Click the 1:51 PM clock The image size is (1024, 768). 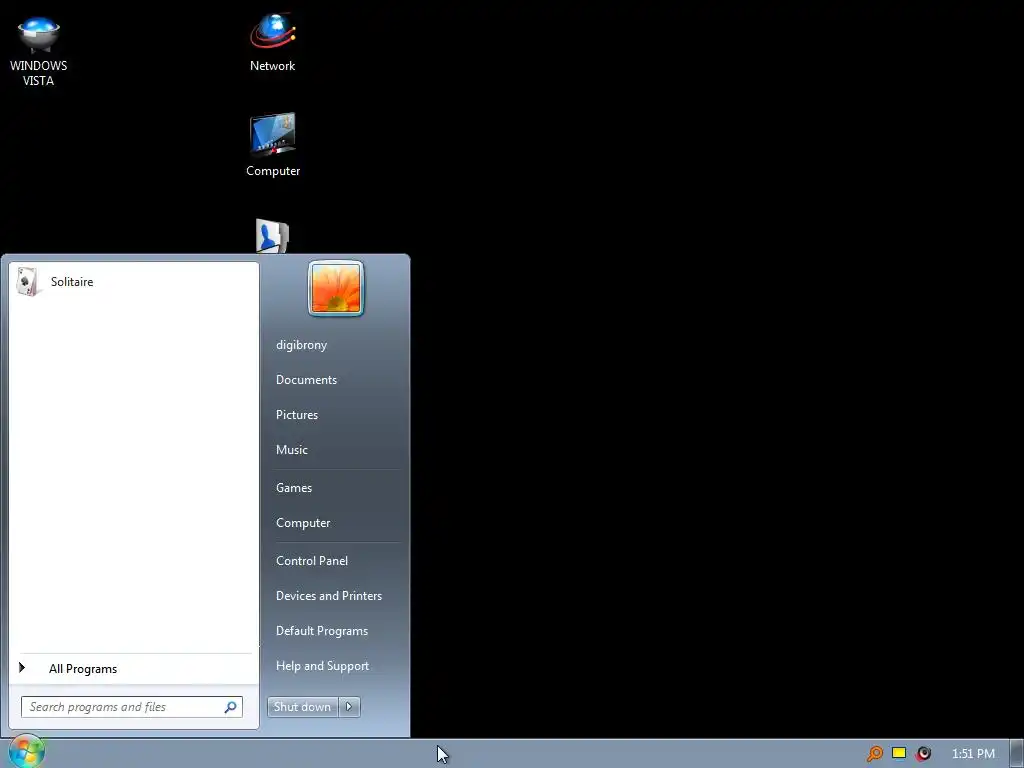coord(973,754)
